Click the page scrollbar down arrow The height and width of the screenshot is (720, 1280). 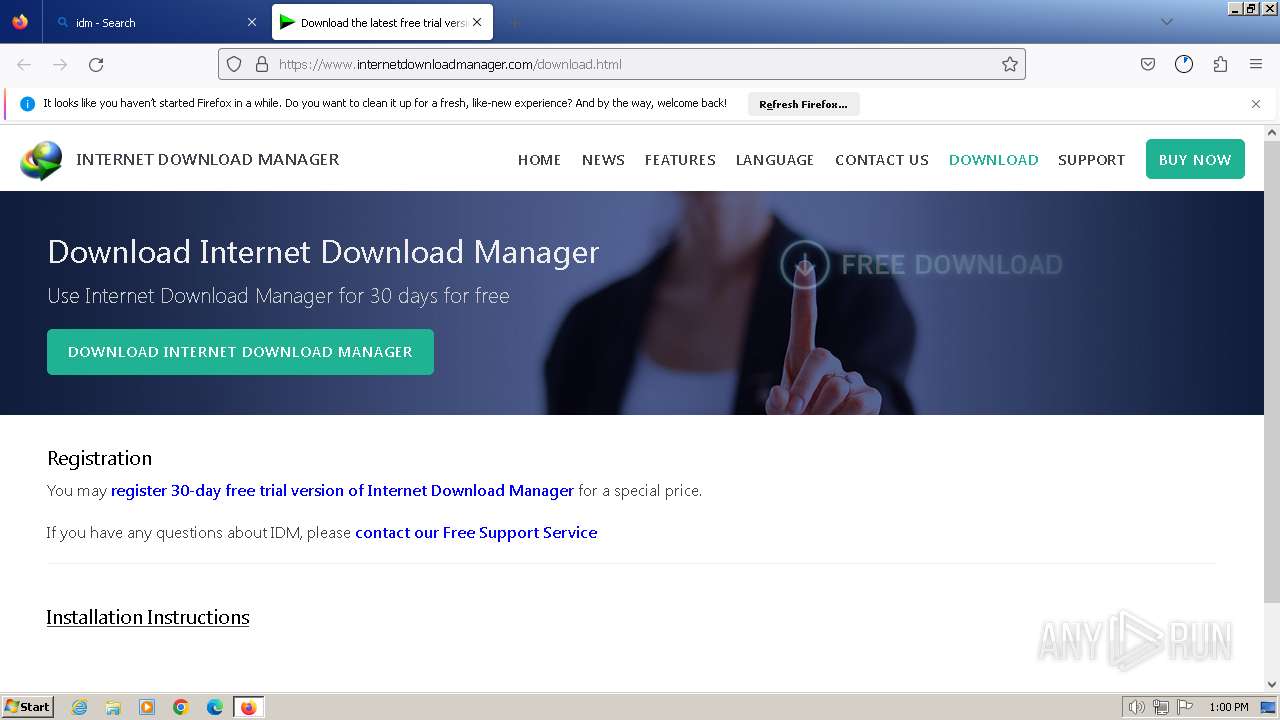pyautogui.click(x=1272, y=684)
